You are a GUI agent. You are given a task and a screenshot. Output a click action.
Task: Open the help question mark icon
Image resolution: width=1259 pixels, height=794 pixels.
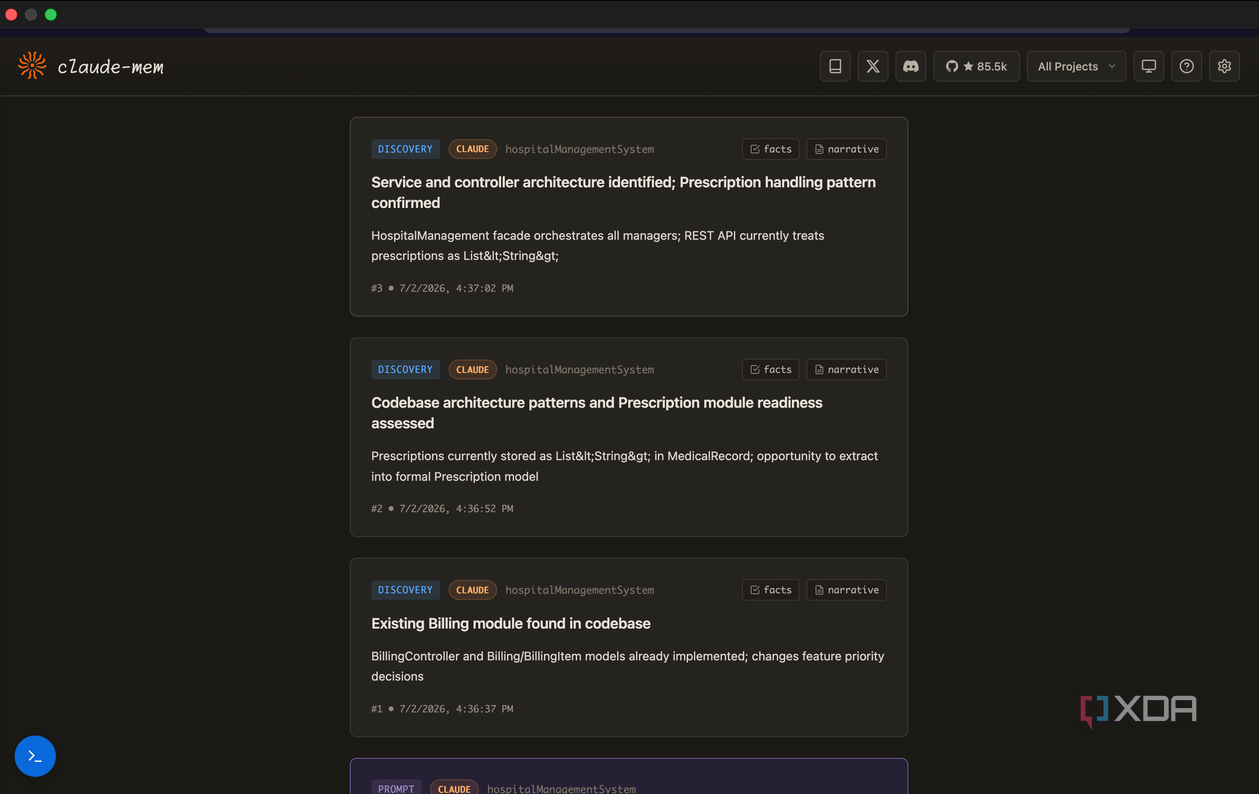(1187, 66)
